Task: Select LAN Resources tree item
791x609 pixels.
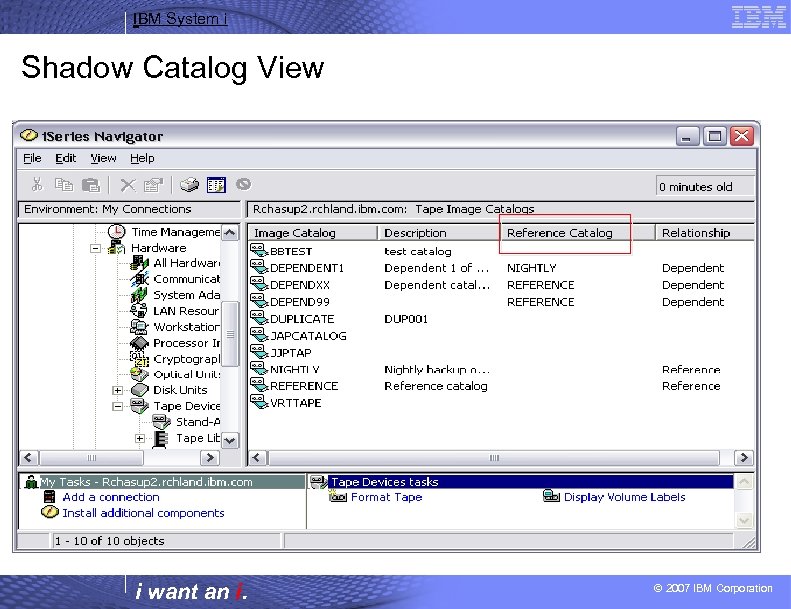Action: [187, 311]
